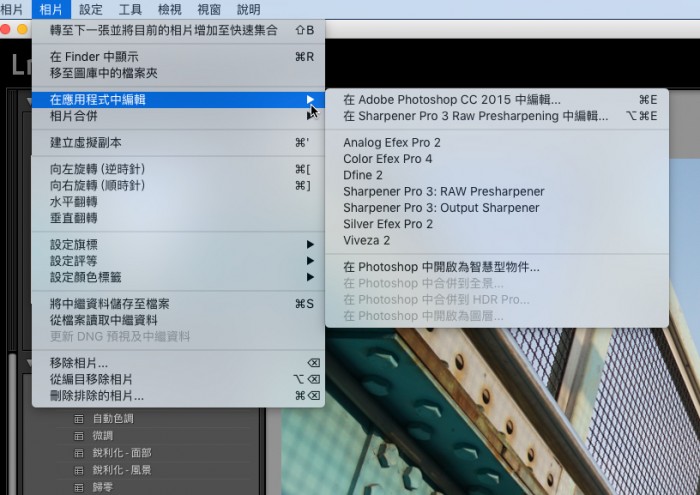Choose 建立虛擬副本
Viewport: 700px width, 495px height.
[179, 143]
